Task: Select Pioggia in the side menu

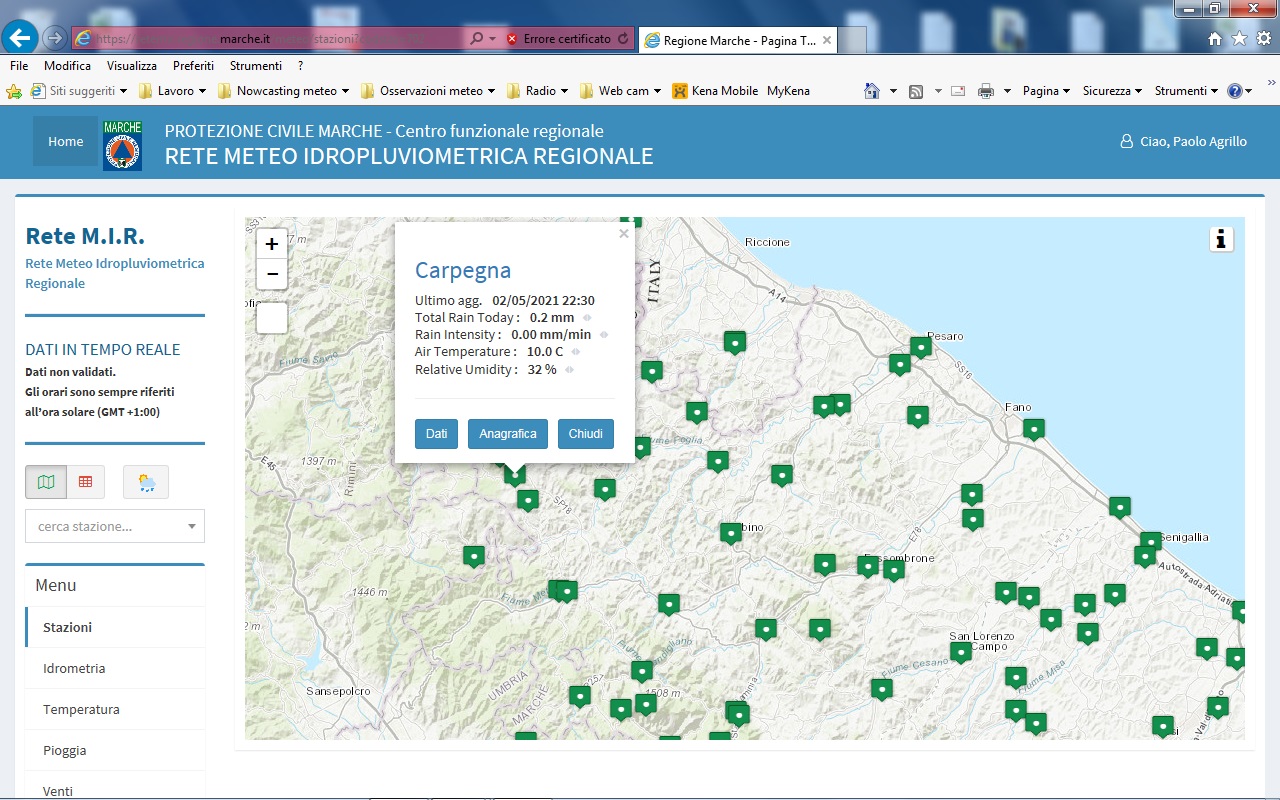Action: tap(115, 750)
